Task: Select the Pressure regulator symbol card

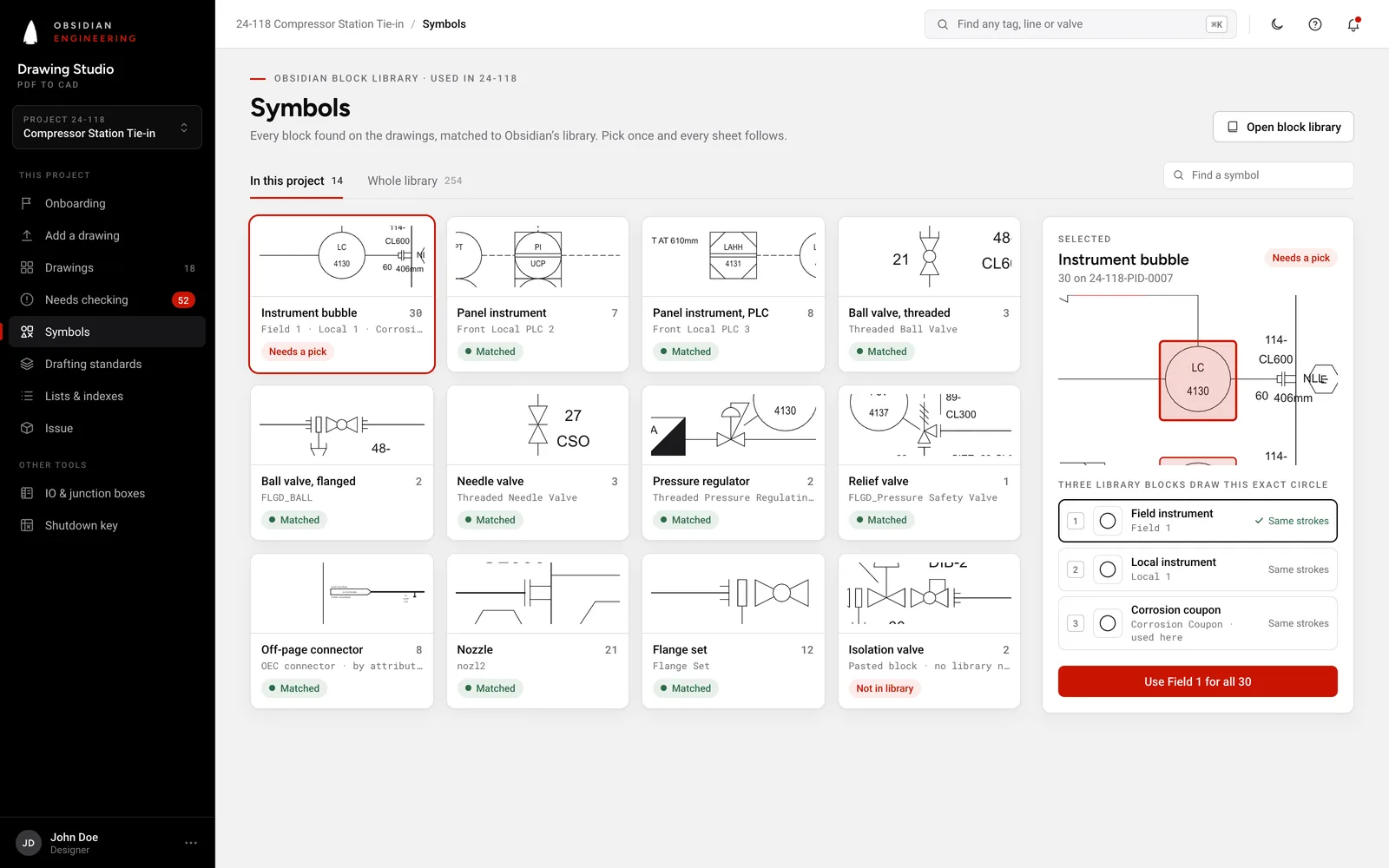Action: pyautogui.click(x=734, y=463)
